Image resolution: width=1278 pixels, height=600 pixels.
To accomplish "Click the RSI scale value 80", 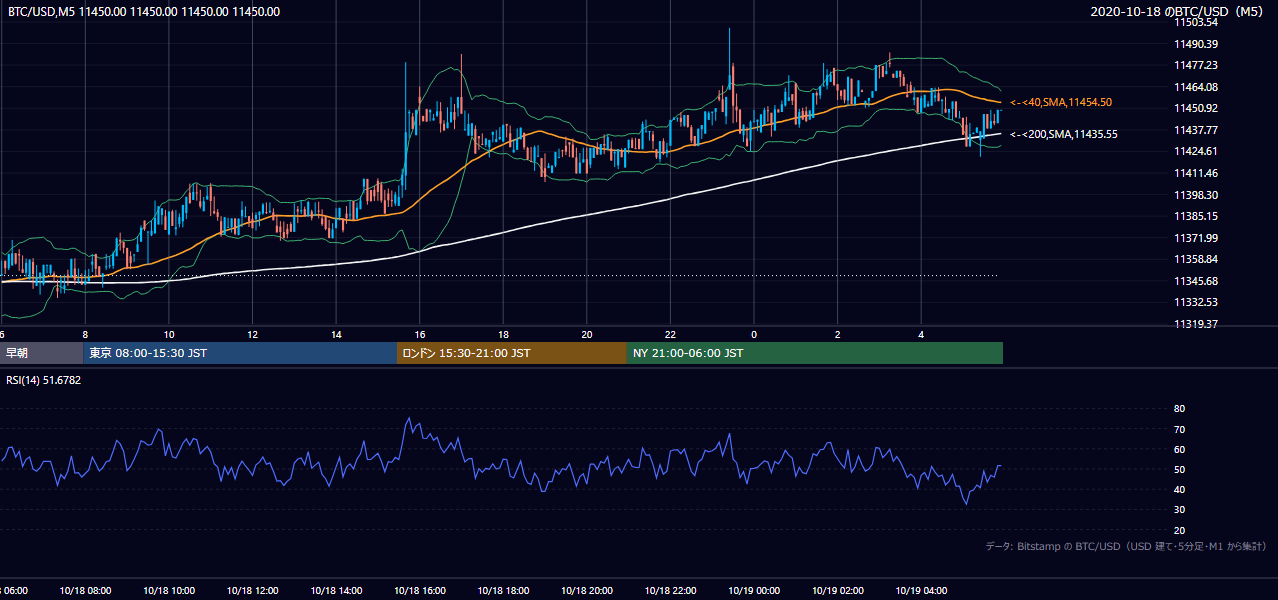I will click(1179, 409).
